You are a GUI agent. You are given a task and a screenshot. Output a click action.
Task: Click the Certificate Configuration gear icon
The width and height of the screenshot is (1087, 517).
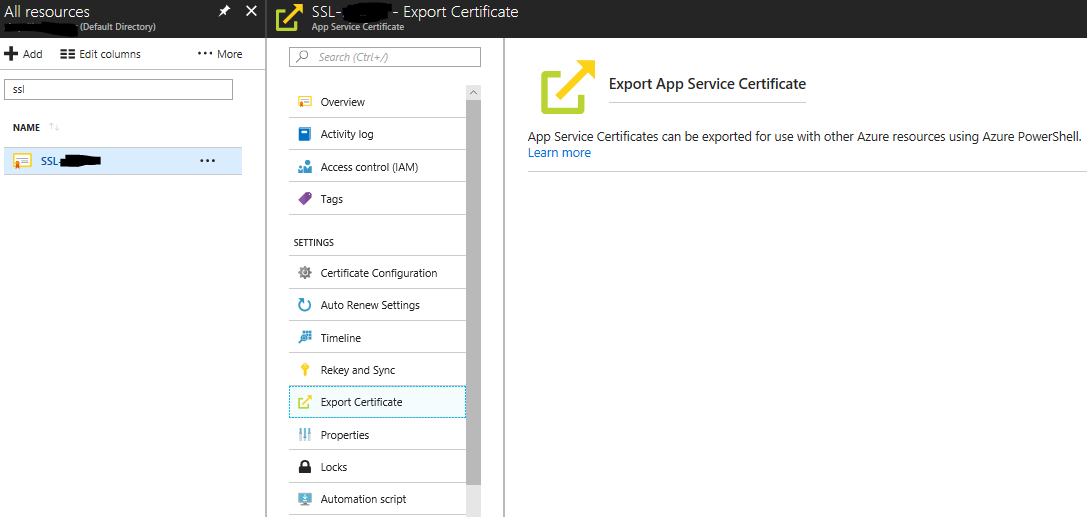(304, 273)
